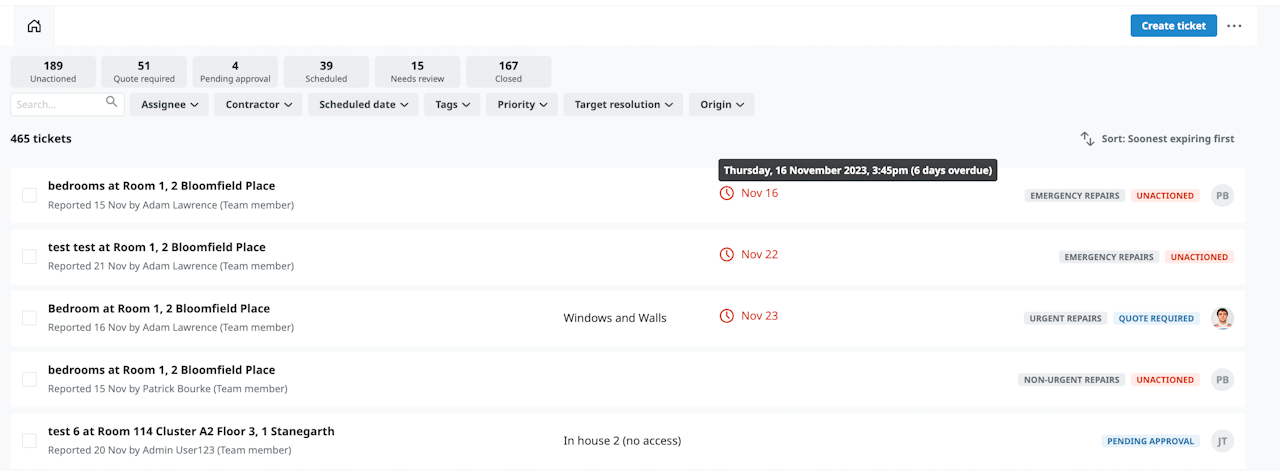The height and width of the screenshot is (471, 1280).
Task: Click the Create ticket button
Action: (1173, 26)
